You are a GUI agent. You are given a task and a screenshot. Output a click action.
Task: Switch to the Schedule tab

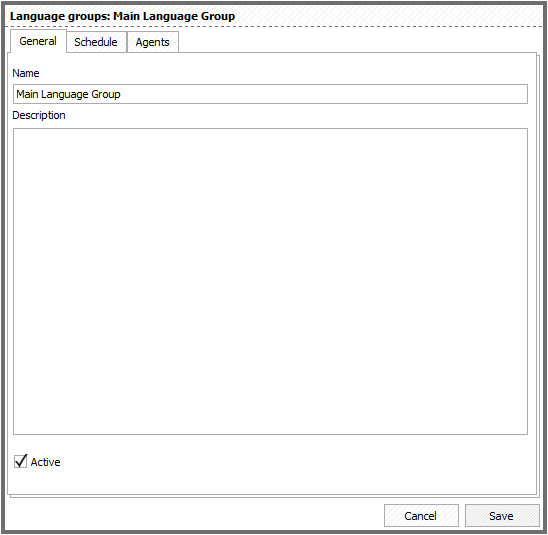[x=96, y=42]
